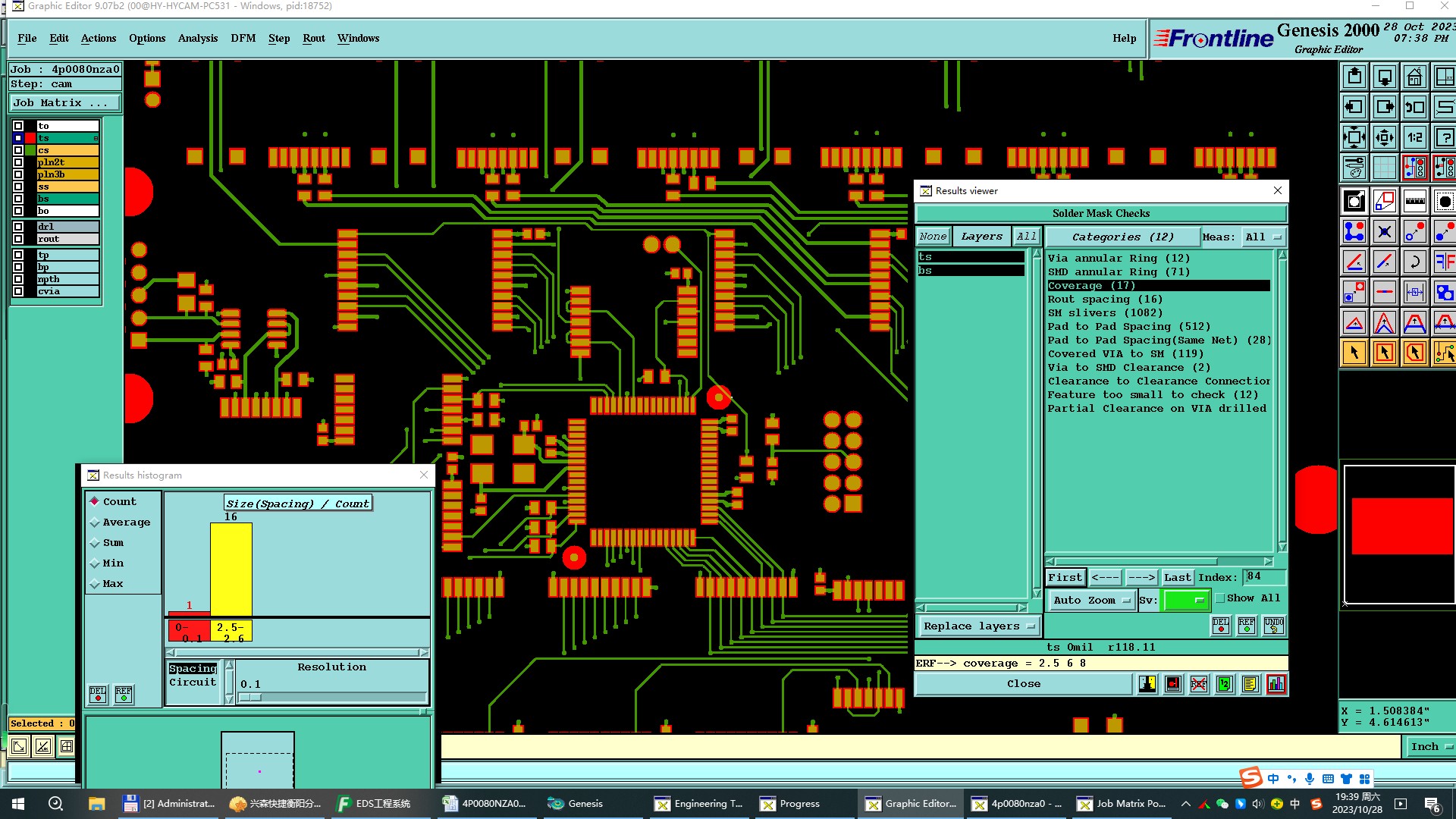Click the Last button in Results viewer
Image resolution: width=1456 pixels, height=819 pixels.
(1177, 577)
